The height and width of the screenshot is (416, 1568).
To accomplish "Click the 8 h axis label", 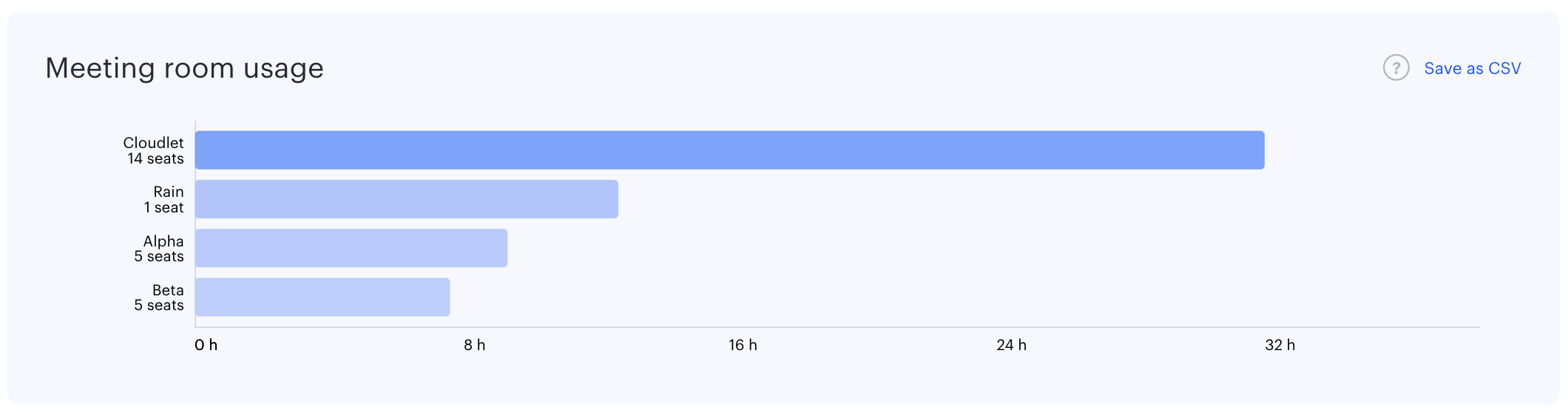I will [474, 345].
